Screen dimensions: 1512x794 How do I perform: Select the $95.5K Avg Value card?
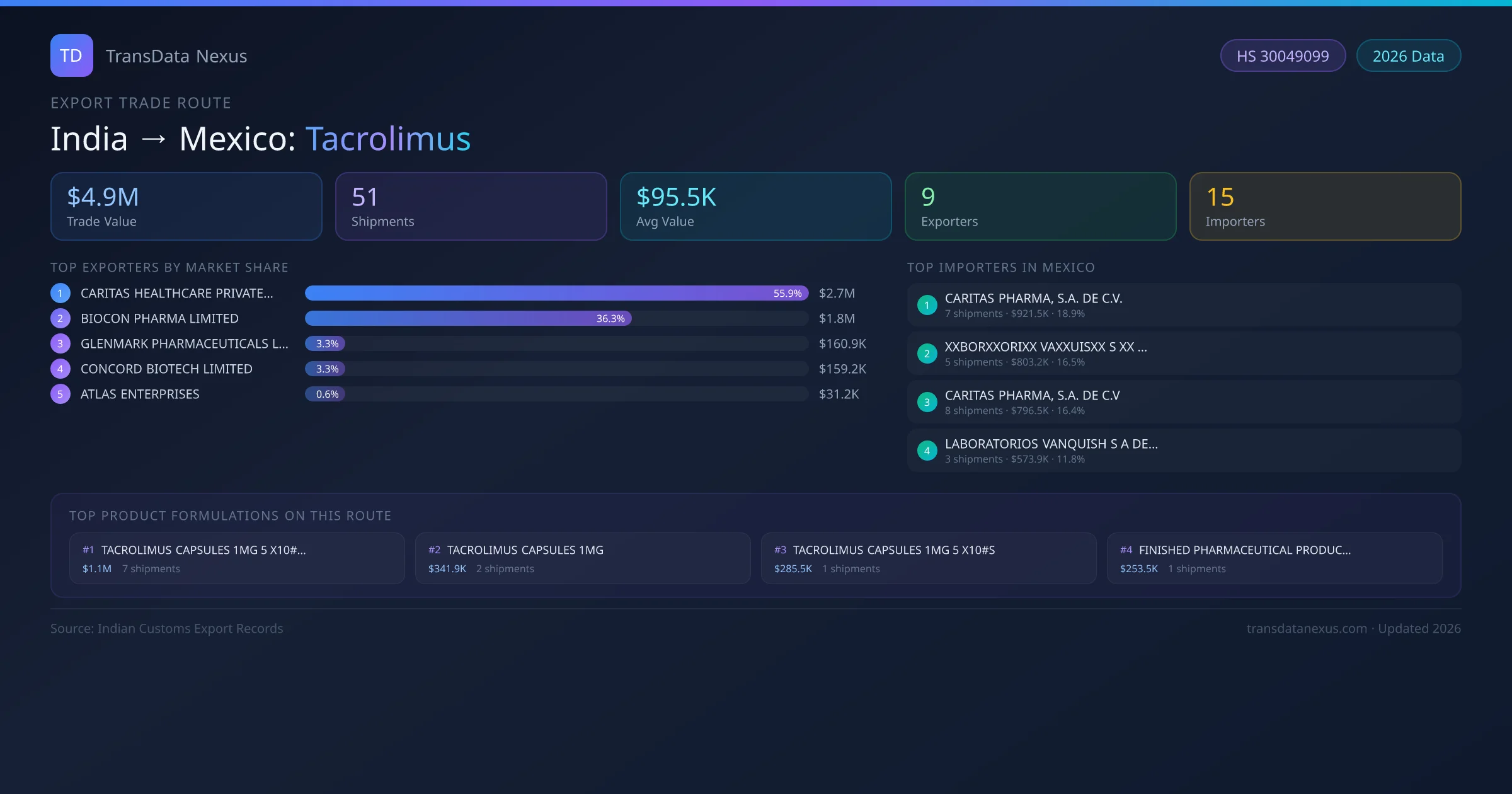click(755, 206)
